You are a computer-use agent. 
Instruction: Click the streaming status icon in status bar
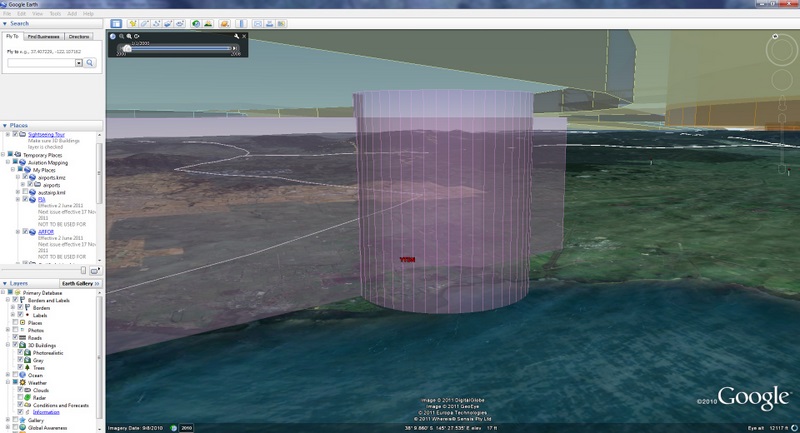(794, 428)
